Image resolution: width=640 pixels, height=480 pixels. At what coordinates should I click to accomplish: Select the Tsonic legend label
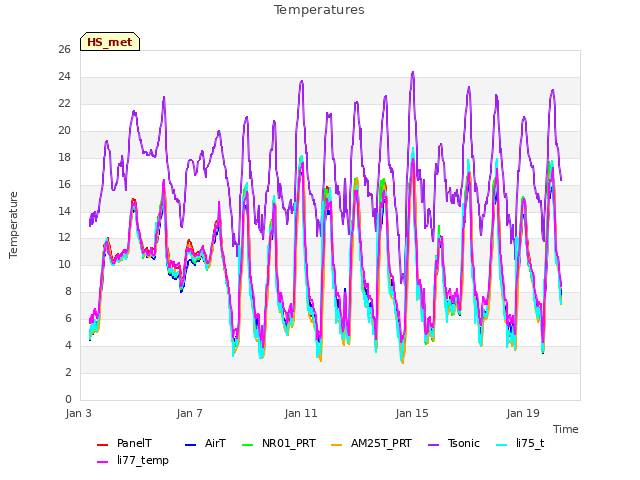coord(464,443)
